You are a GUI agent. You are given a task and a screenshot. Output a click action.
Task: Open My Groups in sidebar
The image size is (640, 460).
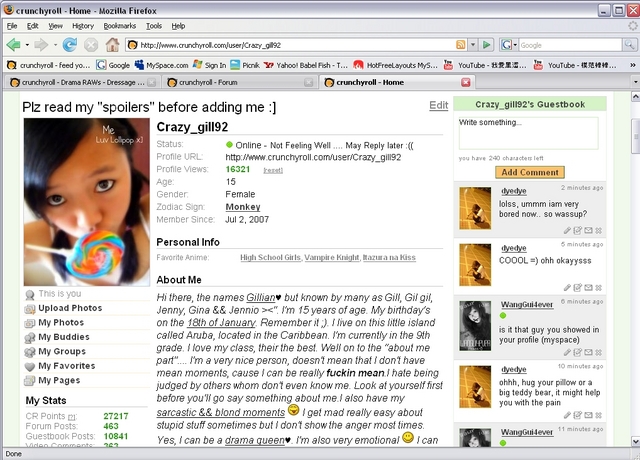(62, 351)
